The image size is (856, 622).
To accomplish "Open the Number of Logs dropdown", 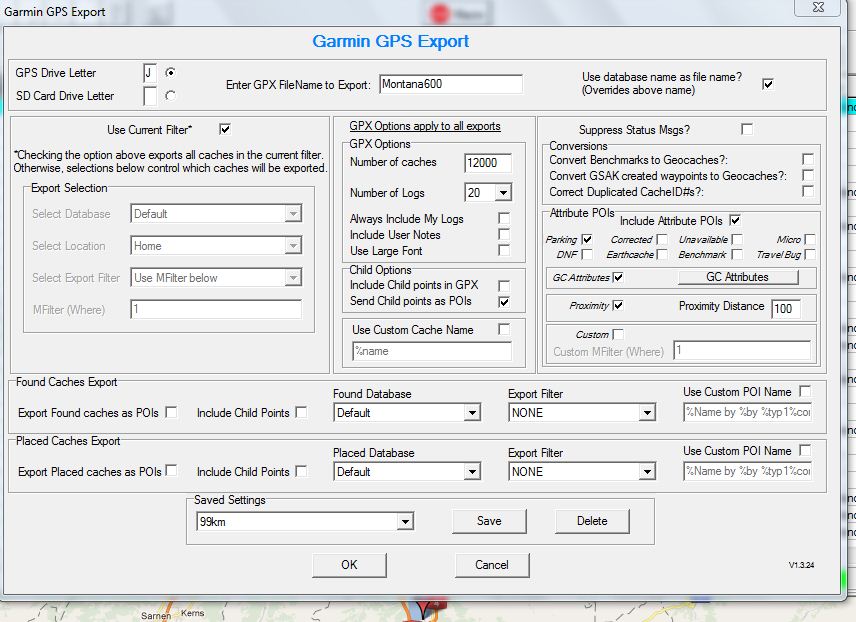I will [503, 193].
